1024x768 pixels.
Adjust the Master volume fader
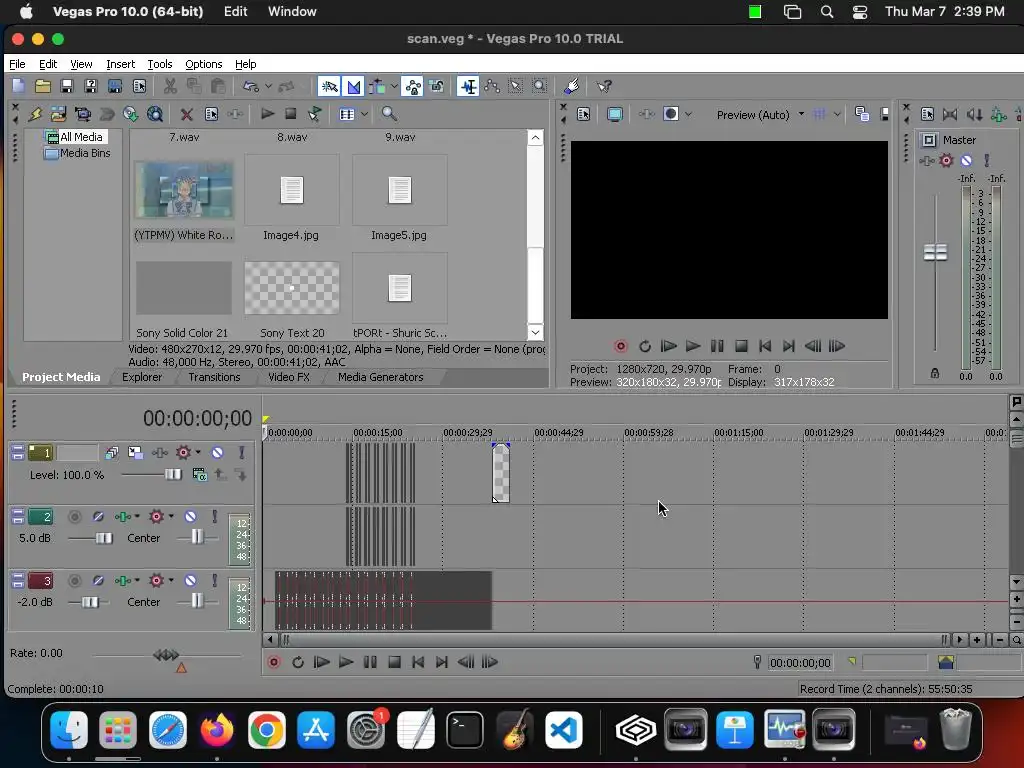pos(935,252)
